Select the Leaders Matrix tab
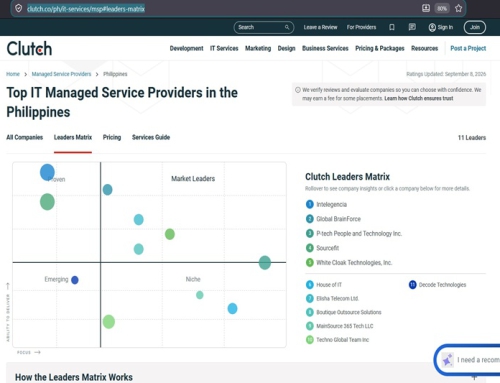Image resolution: width=500 pixels, height=383 pixels. 73,137
